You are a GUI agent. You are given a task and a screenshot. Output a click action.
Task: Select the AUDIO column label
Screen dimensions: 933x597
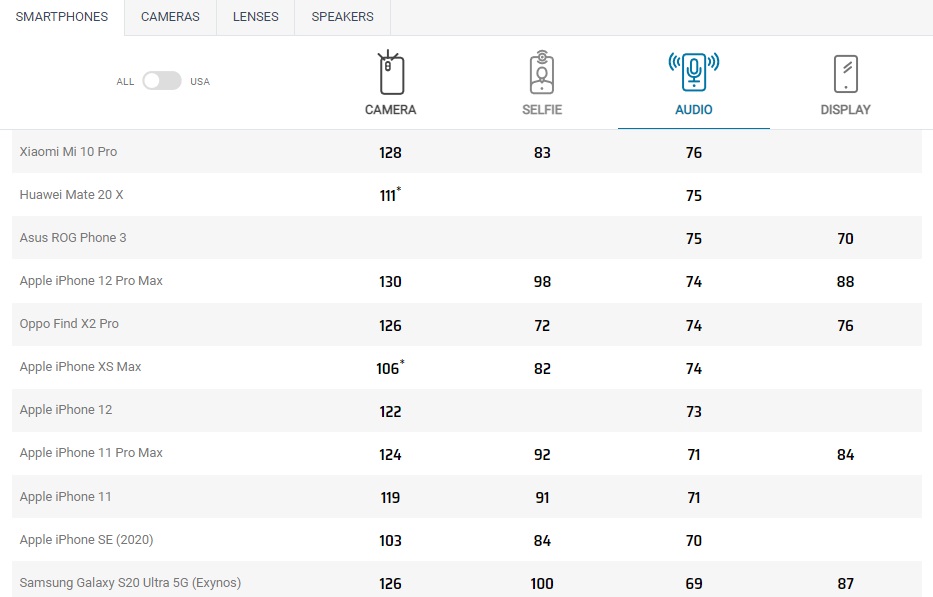click(x=693, y=110)
